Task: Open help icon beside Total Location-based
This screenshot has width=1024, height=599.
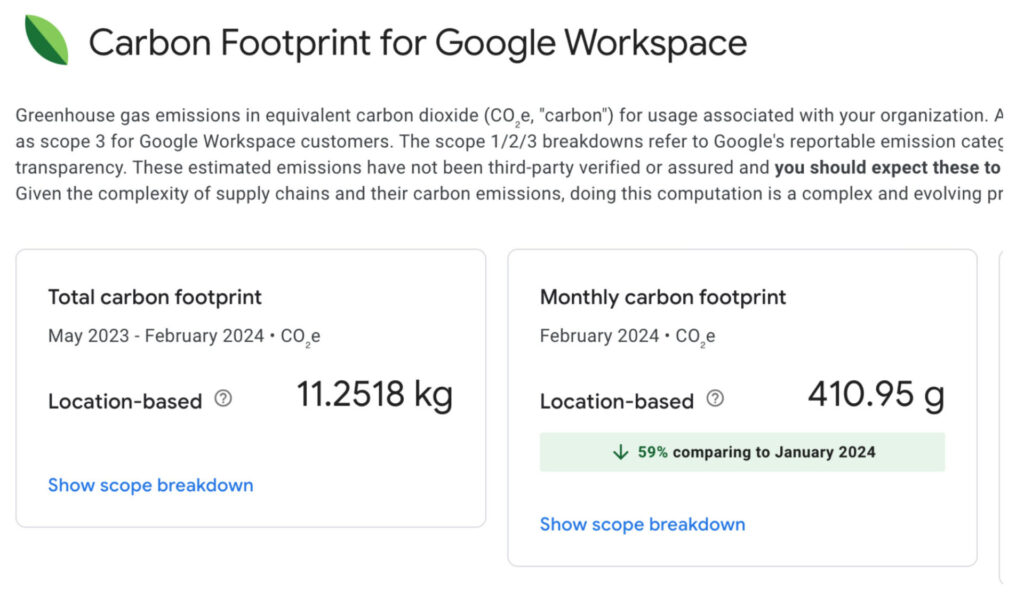Action: coord(223,398)
